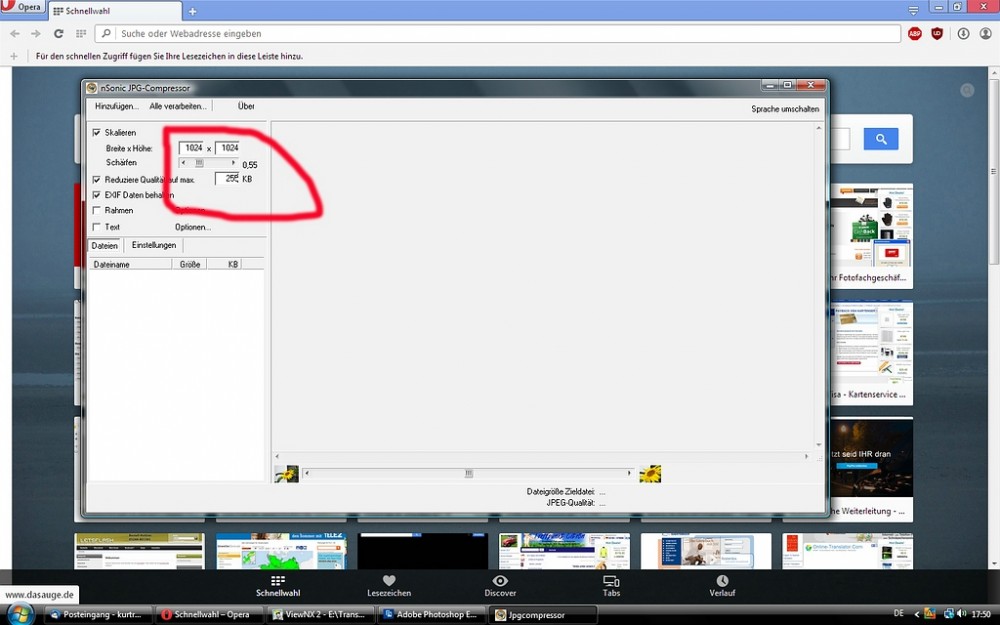
Task: Click Alle verarbeiten... in the compressor menu
Action: pyautogui.click(x=178, y=107)
